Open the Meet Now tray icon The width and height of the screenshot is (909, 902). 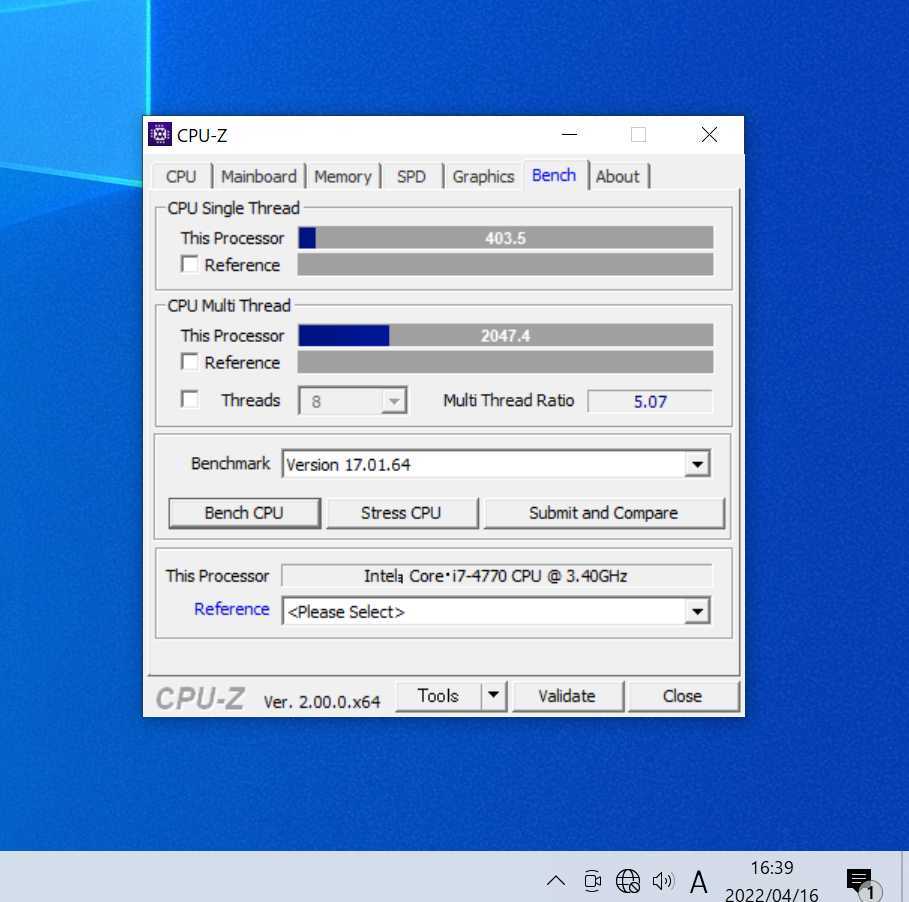[592, 881]
